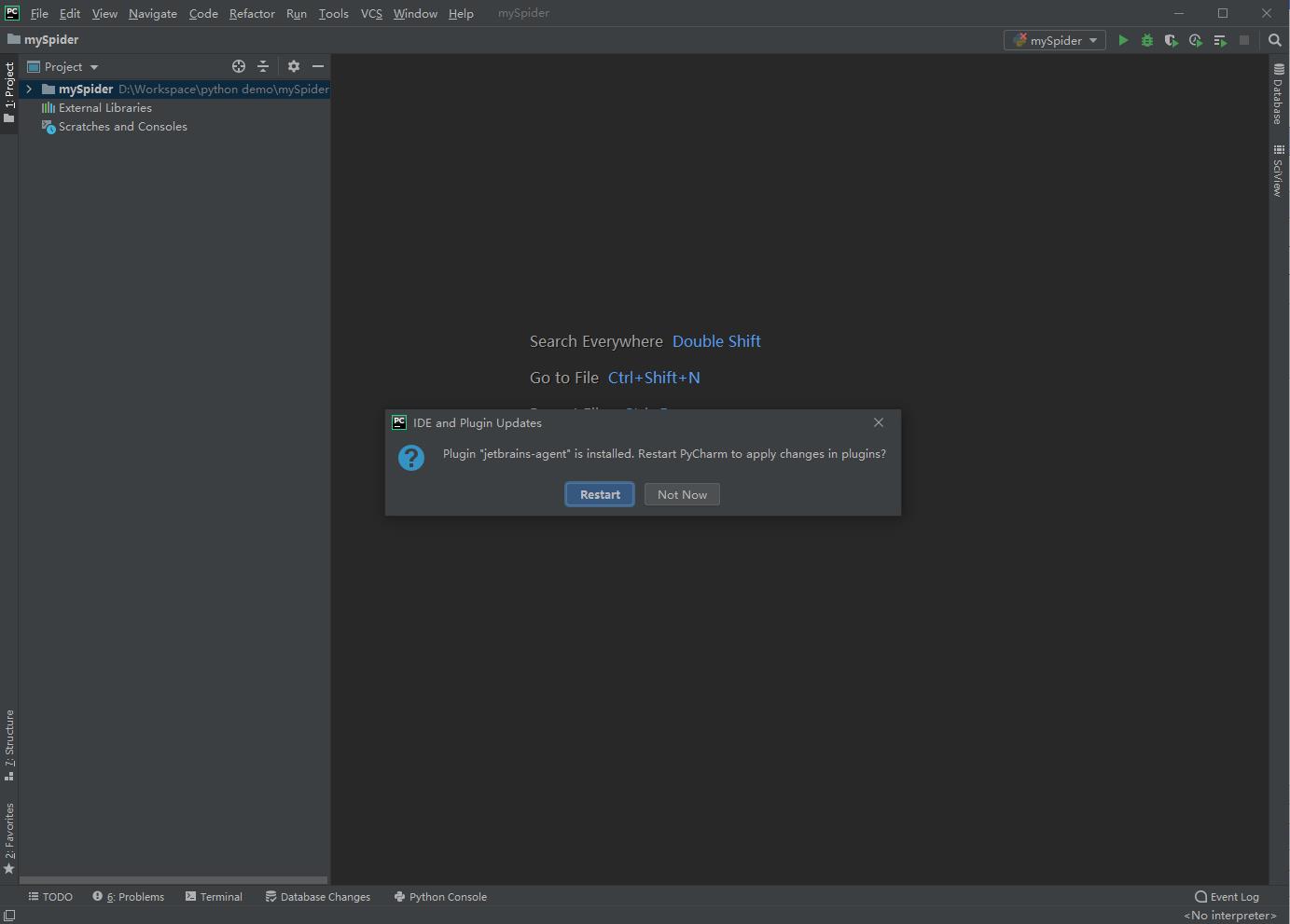Viewport: 1290px width, 924px height.
Task: Click the Project panel horizontal scrollbar
Action: [x=173, y=879]
